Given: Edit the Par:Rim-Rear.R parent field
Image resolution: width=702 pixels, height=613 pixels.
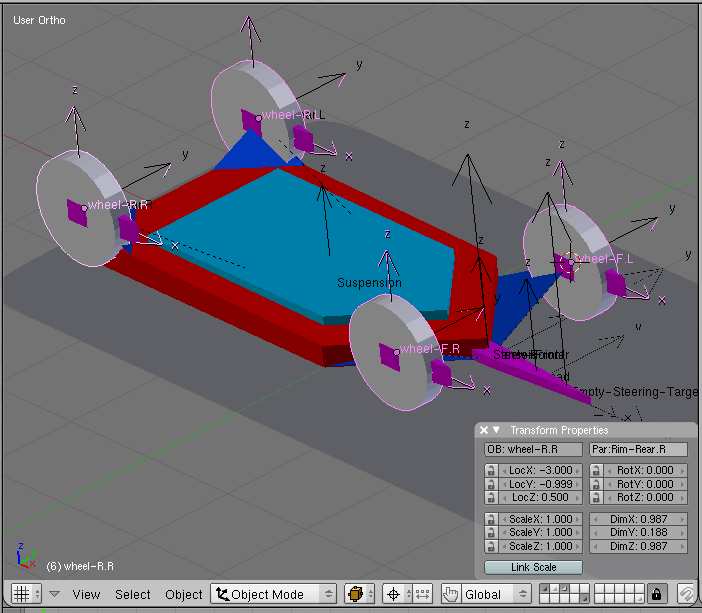Looking at the screenshot, I should click(x=638, y=449).
